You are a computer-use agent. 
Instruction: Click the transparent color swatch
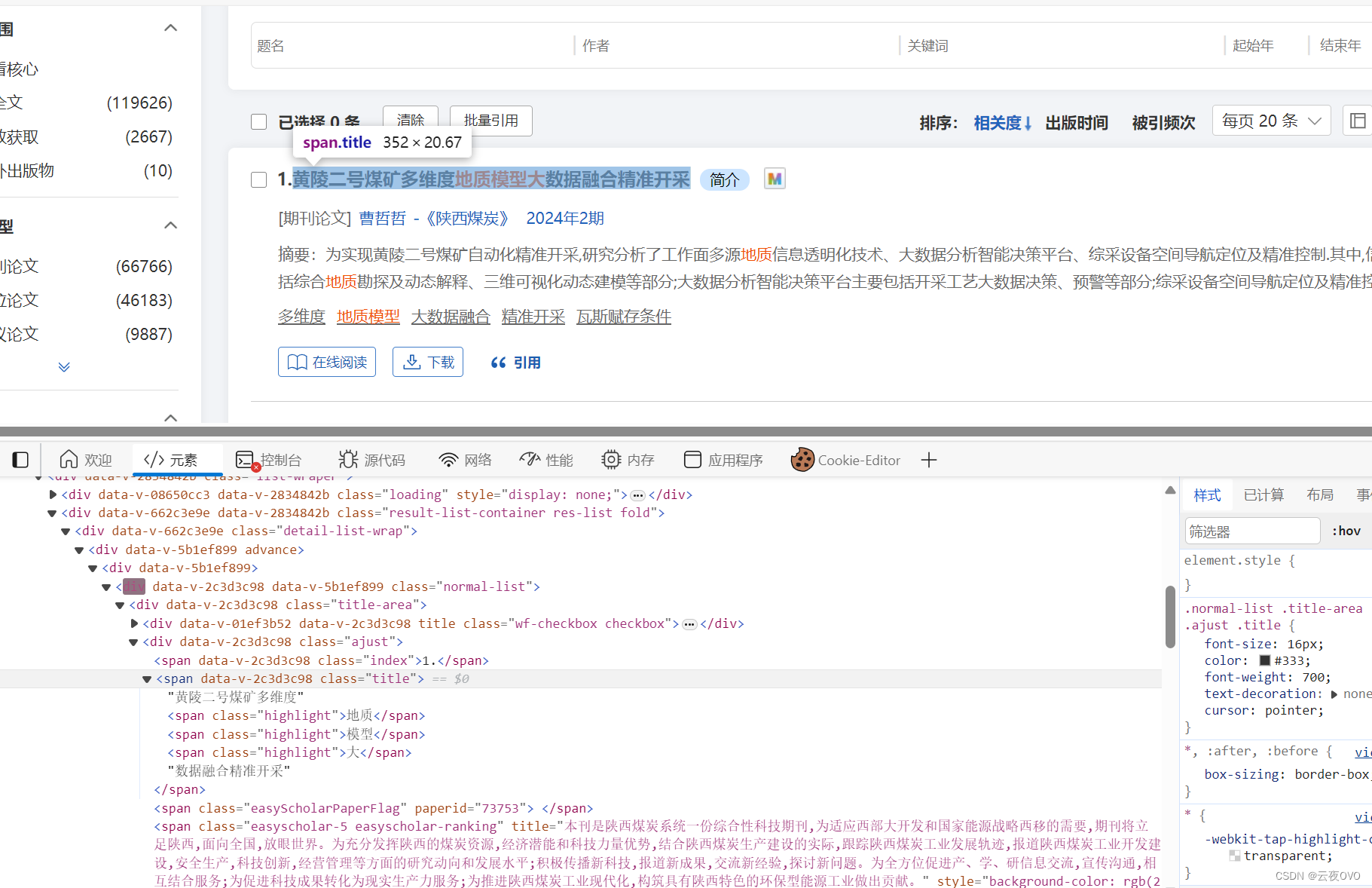tap(1235, 856)
